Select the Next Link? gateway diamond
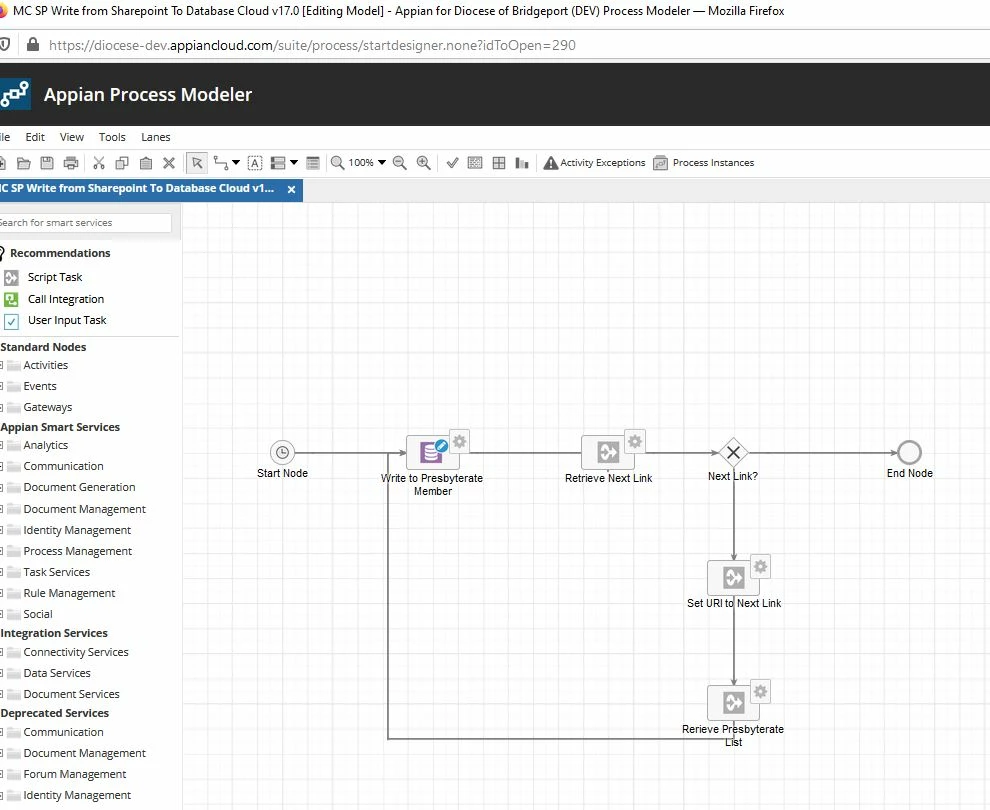The width and height of the screenshot is (990, 810). (733, 453)
